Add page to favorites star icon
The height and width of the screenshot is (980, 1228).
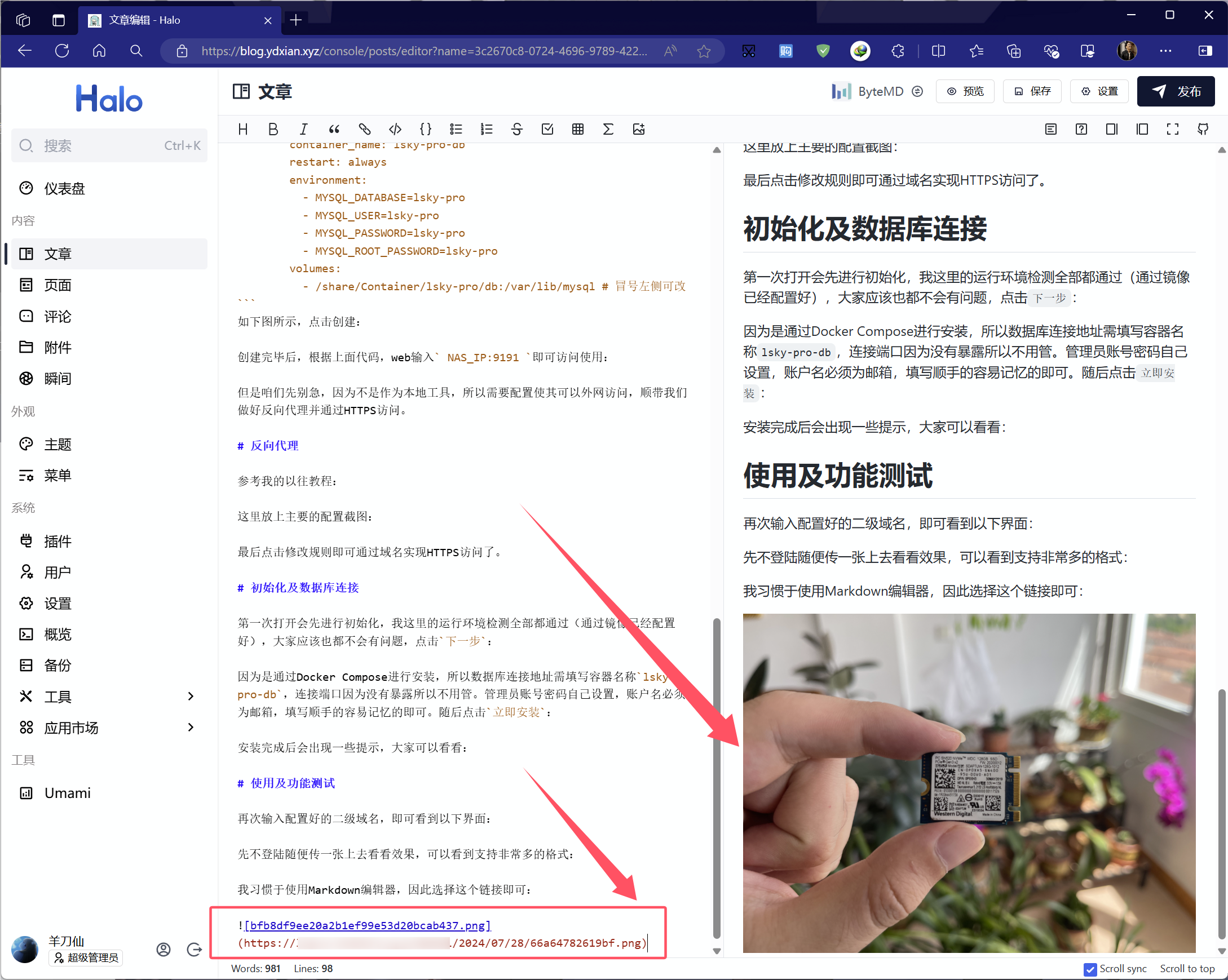[x=704, y=51]
